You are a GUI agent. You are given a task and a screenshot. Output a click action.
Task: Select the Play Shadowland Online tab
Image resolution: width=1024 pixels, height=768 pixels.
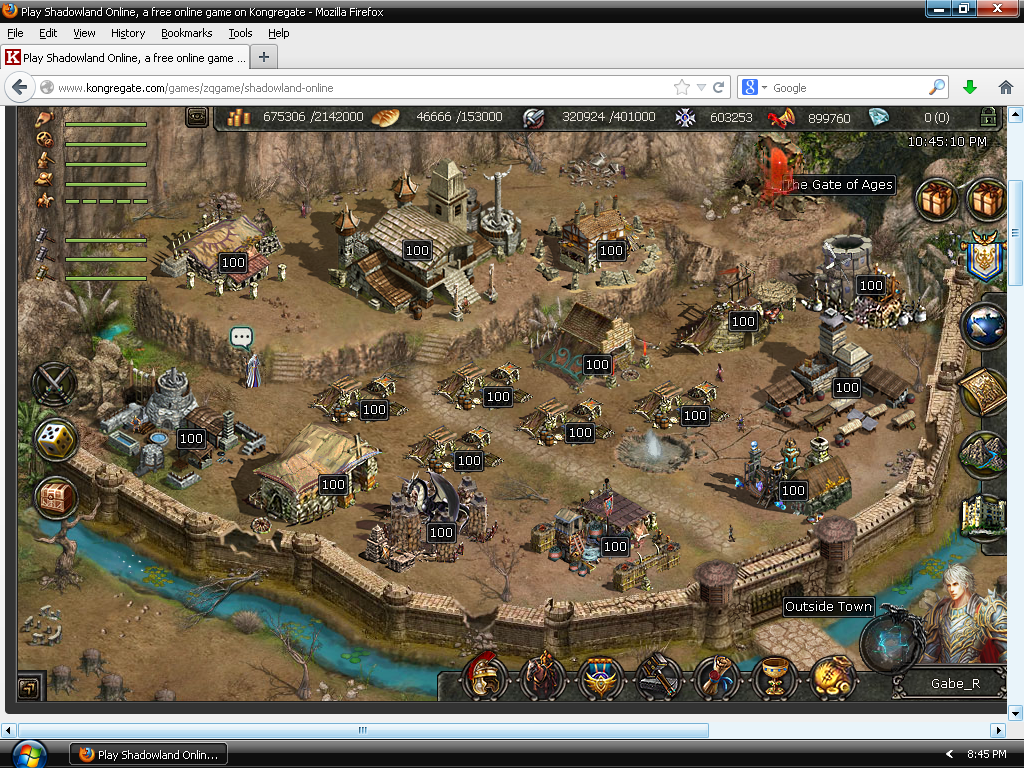125,57
